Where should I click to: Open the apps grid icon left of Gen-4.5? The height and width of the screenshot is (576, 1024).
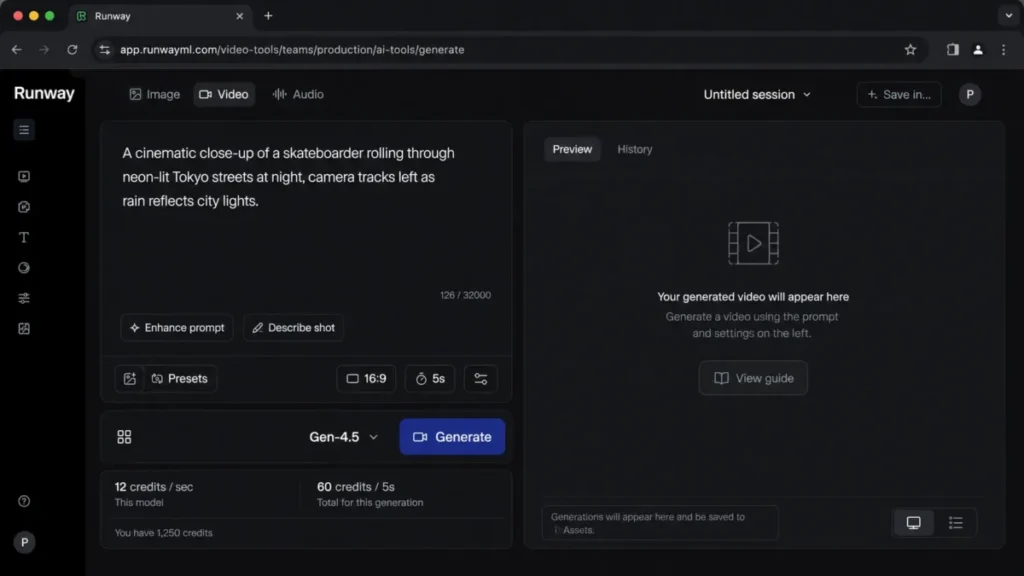(x=124, y=437)
